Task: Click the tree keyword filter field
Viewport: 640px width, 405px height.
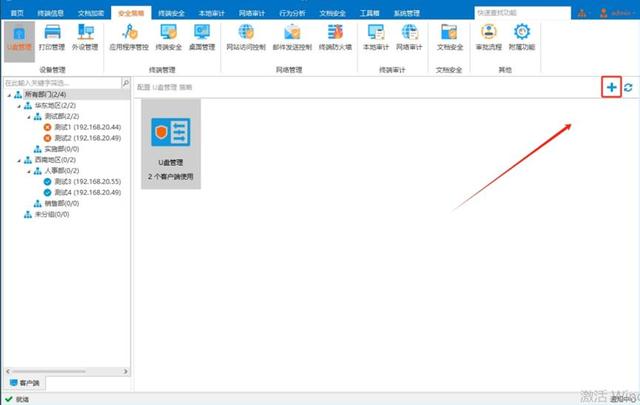Action: pyautogui.click(x=62, y=83)
